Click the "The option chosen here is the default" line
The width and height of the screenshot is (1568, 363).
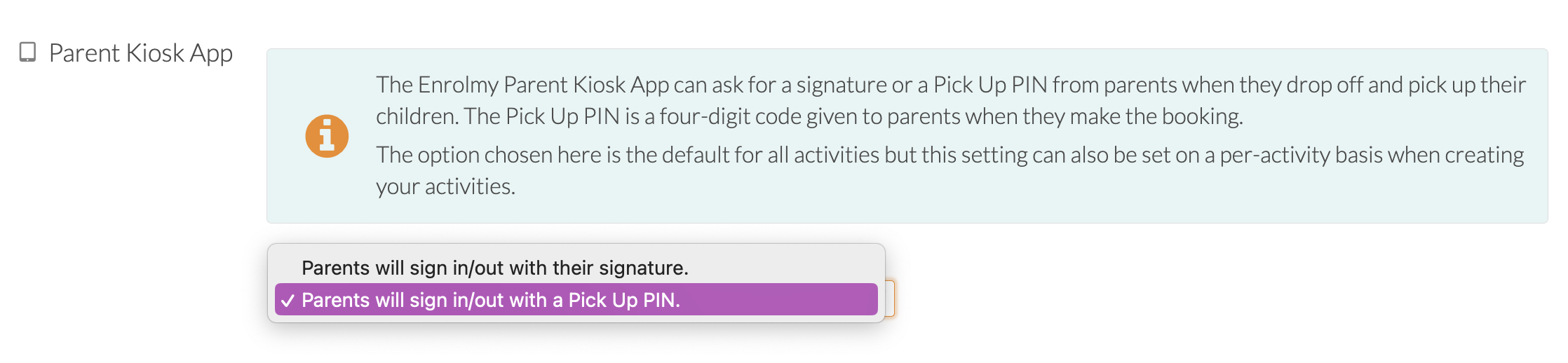950,155
